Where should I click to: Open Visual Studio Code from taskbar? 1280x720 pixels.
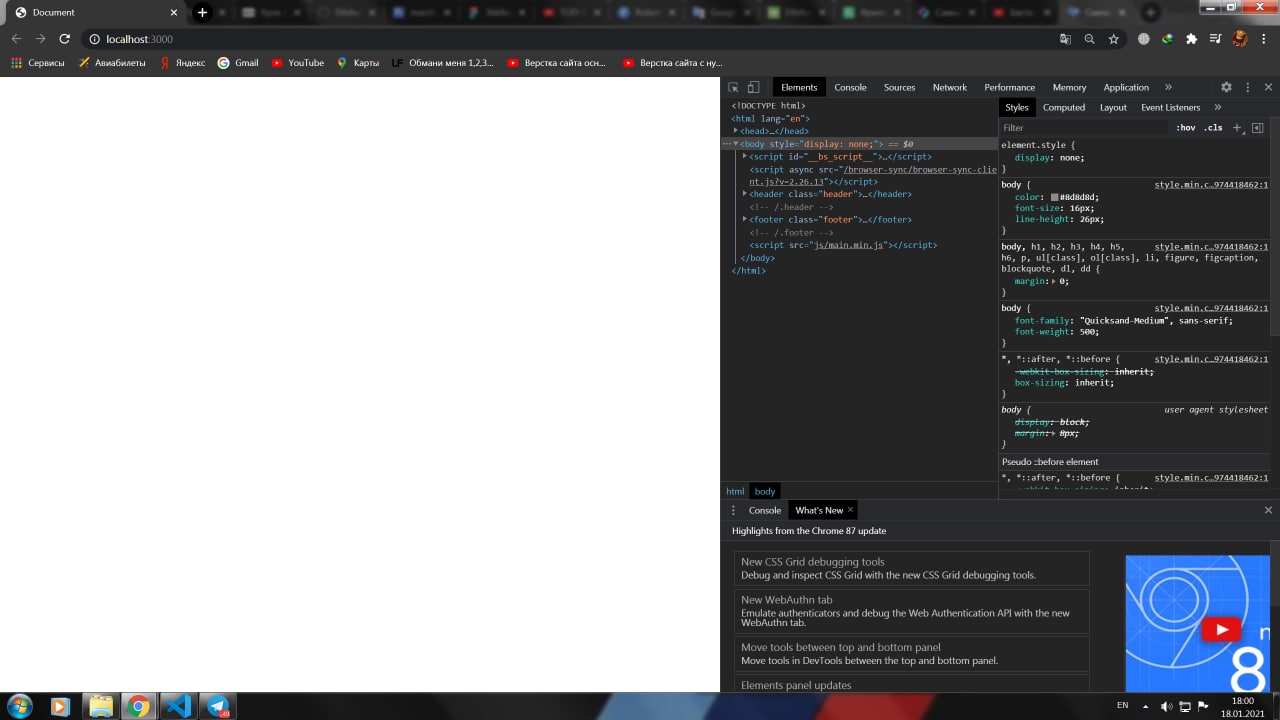177,706
